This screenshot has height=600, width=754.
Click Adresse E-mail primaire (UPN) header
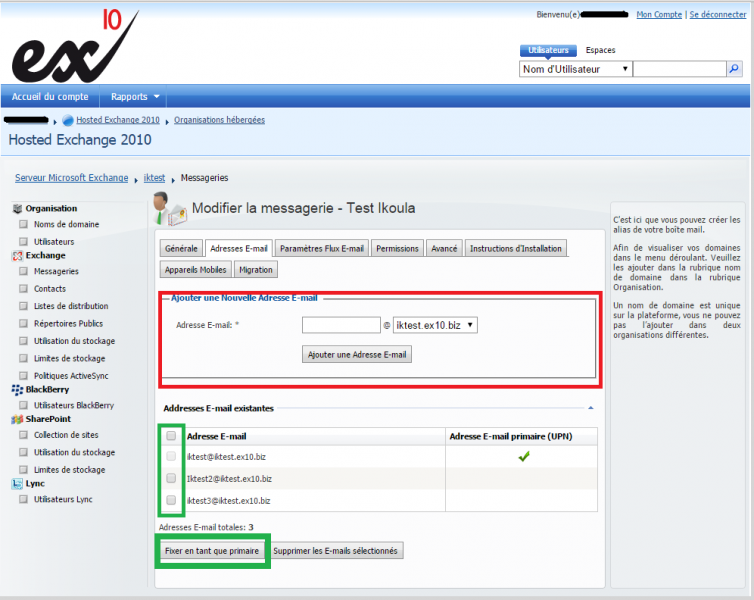click(511, 437)
